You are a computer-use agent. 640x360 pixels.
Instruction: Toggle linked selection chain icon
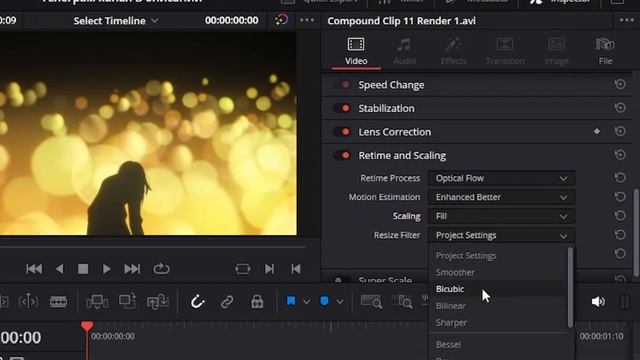pos(227,302)
